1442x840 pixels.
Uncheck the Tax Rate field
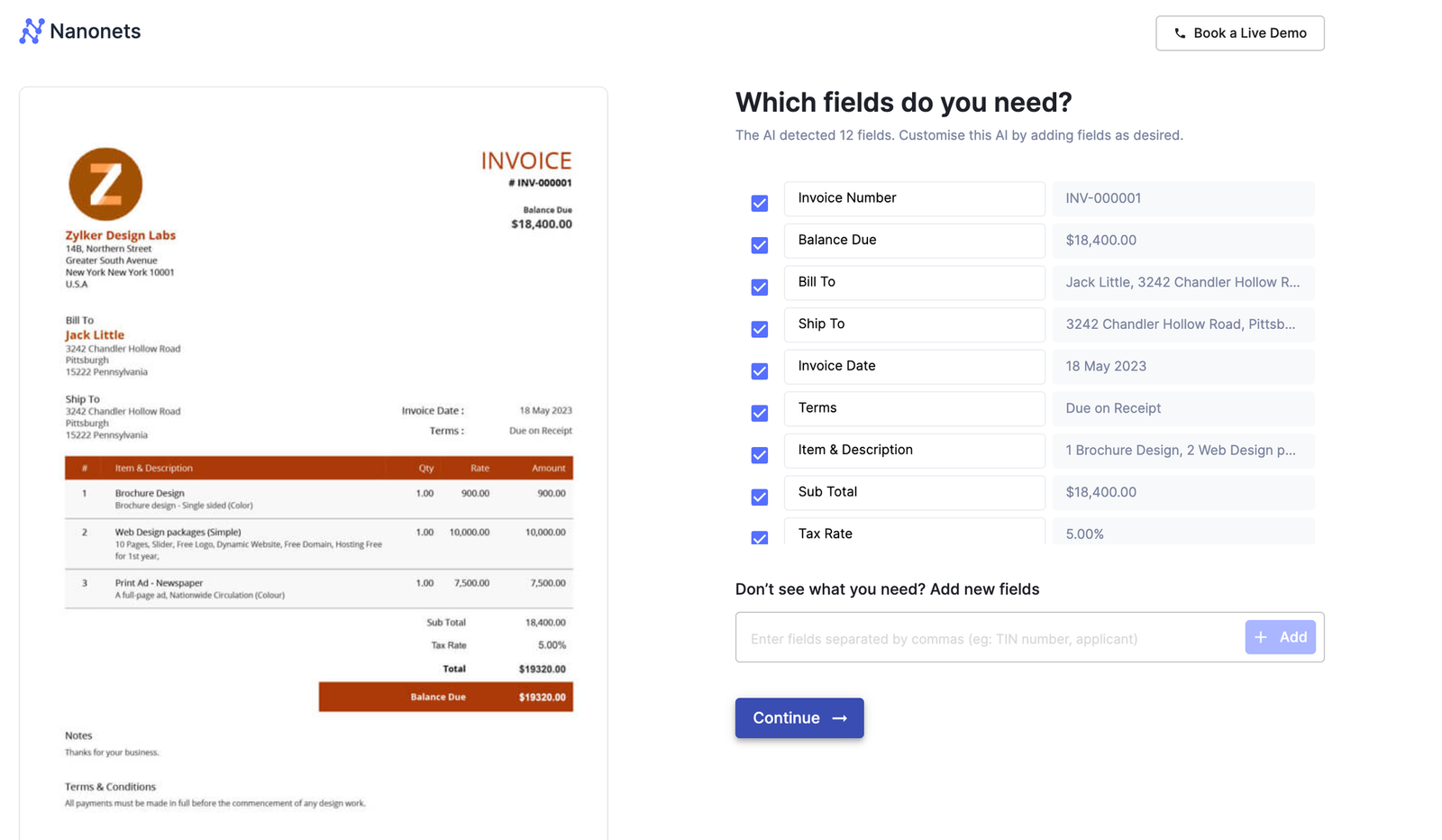pyautogui.click(x=759, y=538)
